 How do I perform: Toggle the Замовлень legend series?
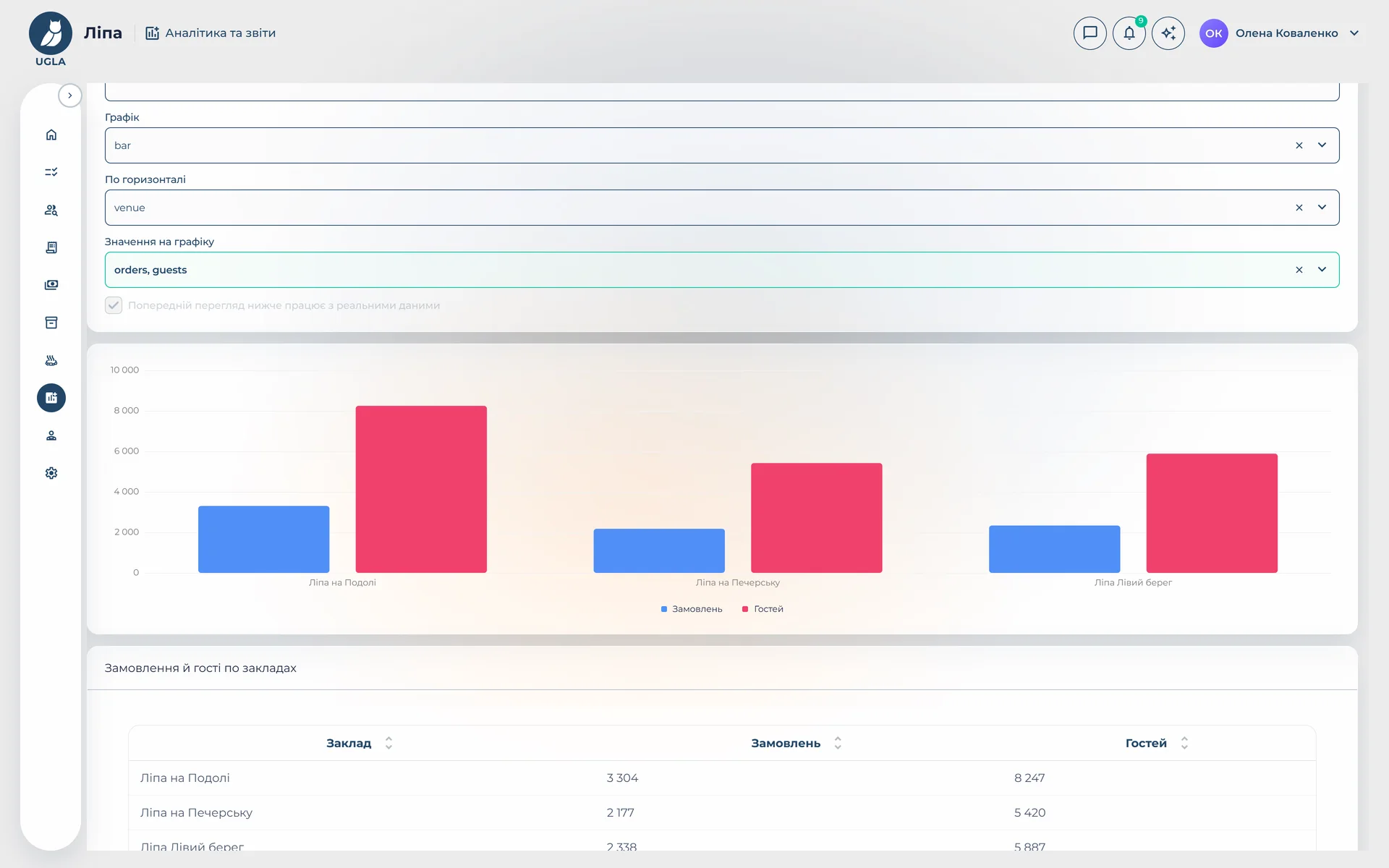[x=692, y=609]
